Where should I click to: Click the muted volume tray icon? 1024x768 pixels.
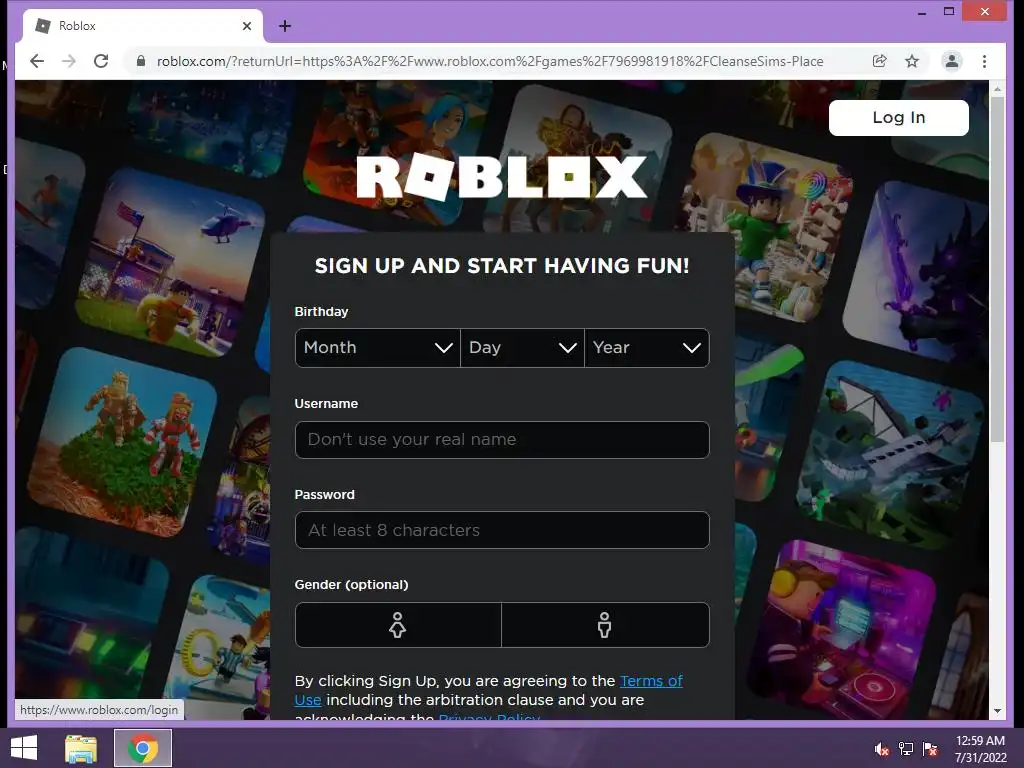click(x=882, y=749)
